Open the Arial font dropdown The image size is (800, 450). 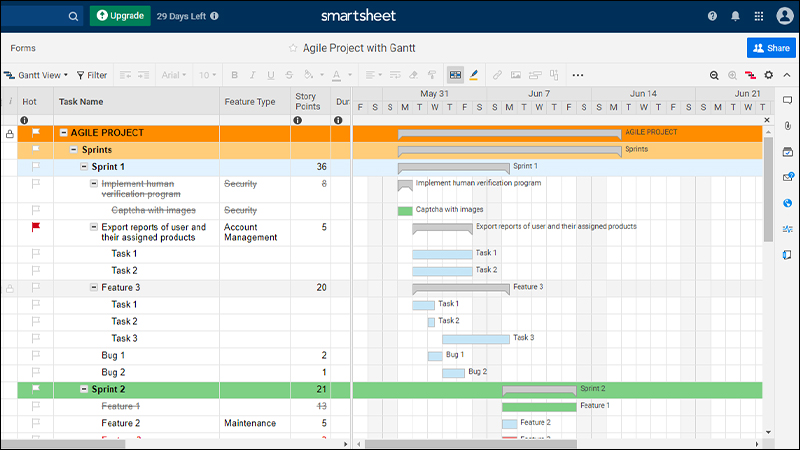pyautogui.click(x=173, y=75)
